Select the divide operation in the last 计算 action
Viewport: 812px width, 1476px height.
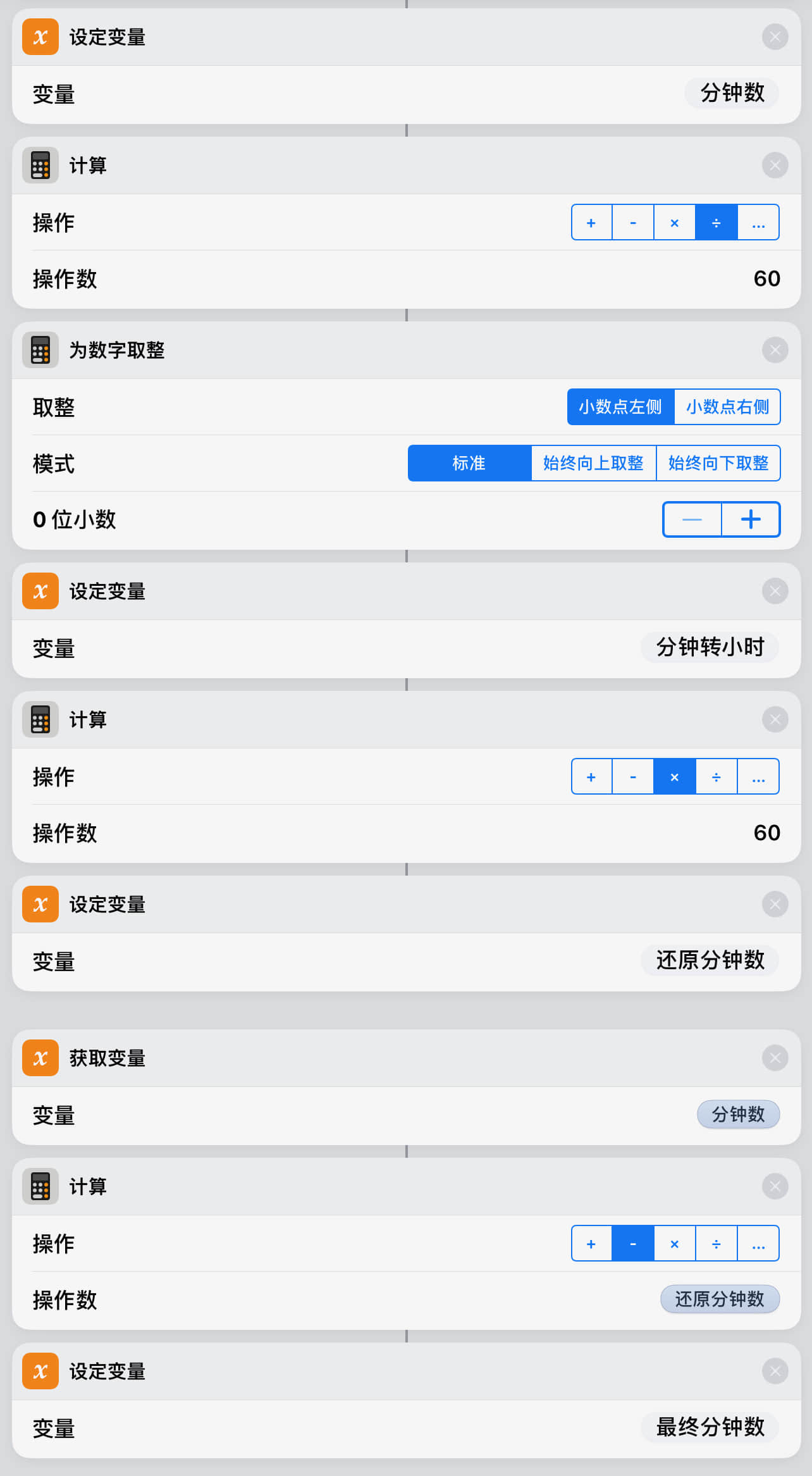(x=716, y=1244)
